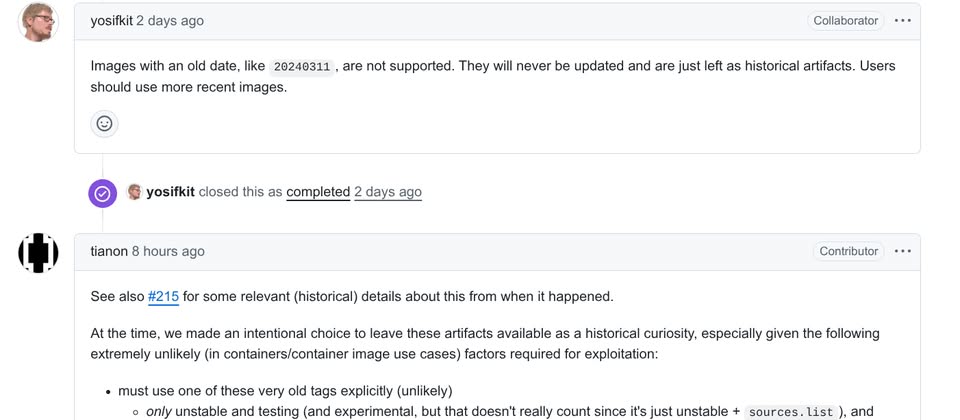960x420 pixels.
Task: Click "8 hours ago" timestamp on tianon's comment
Action: [168, 251]
